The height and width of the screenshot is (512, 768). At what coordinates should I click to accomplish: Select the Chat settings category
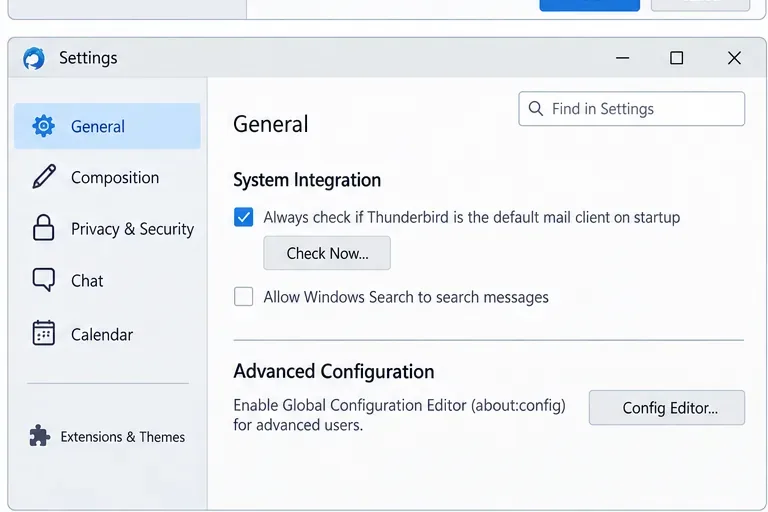pyautogui.click(x=107, y=280)
